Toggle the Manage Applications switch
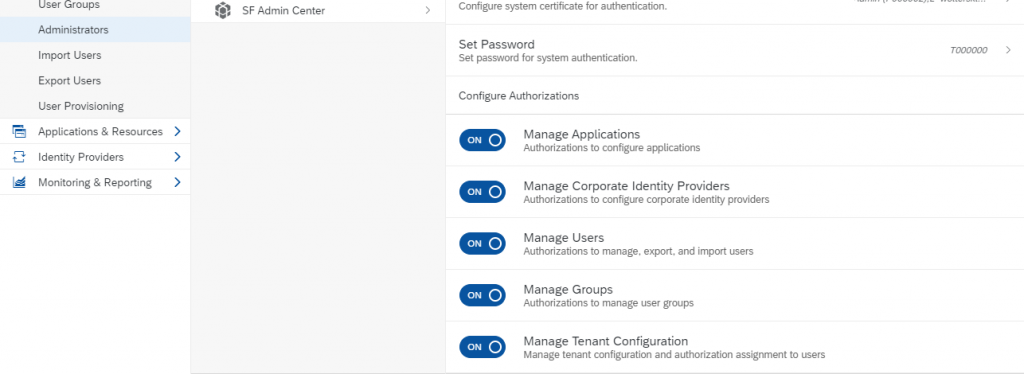Screen dimensions: 1024x374 point(482,140)
